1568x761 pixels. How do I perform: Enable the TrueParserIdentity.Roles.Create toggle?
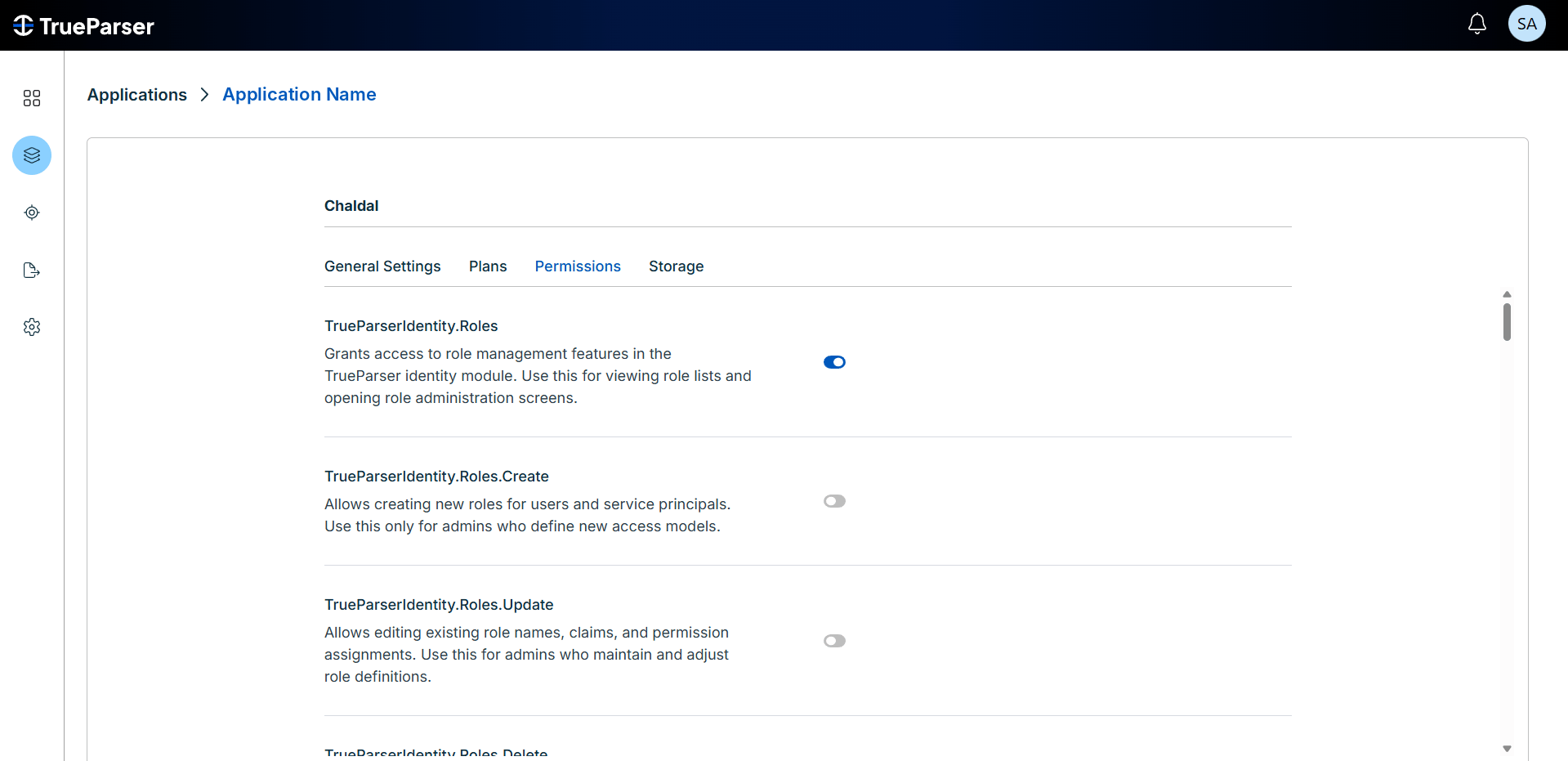click(834, 501)
